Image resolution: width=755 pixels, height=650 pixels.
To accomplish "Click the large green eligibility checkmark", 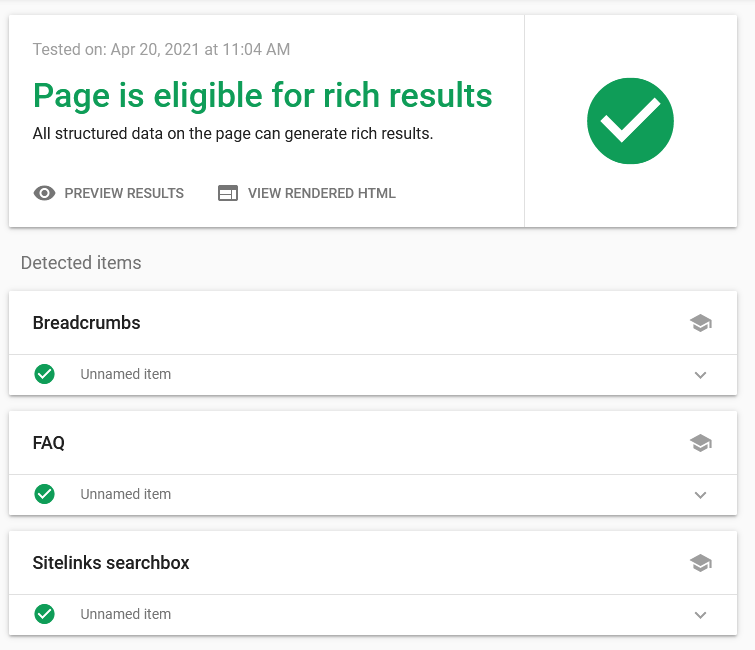I will click(x=630, y=121).
